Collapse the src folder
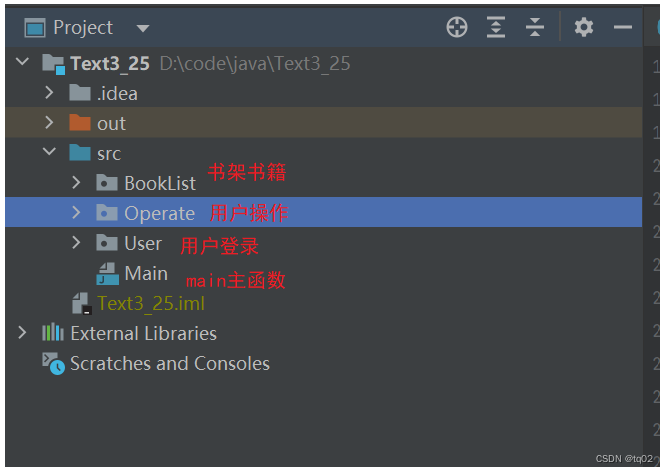 (50, 153)
